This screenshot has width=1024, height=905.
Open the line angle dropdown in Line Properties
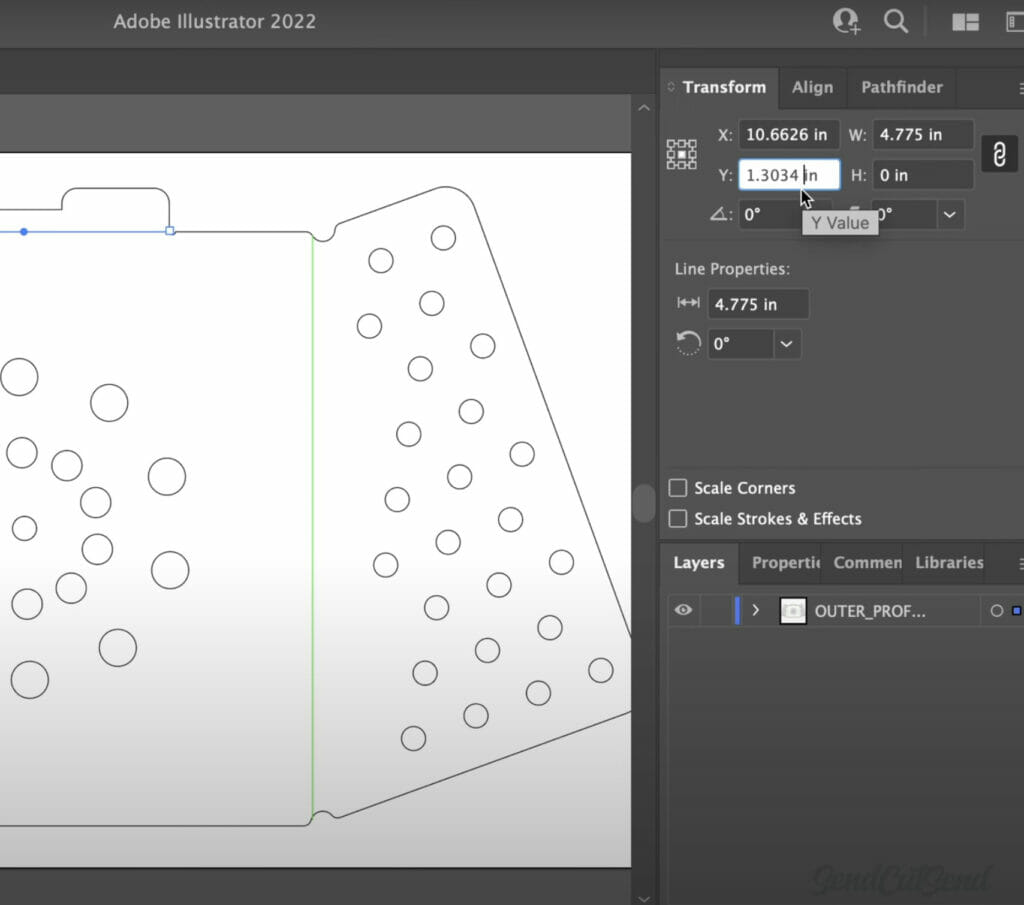[x=787, y=344]
